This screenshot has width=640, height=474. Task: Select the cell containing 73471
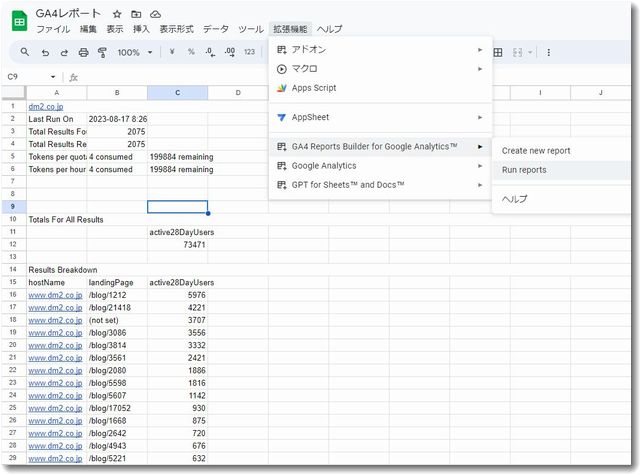(x=178, y=245)
